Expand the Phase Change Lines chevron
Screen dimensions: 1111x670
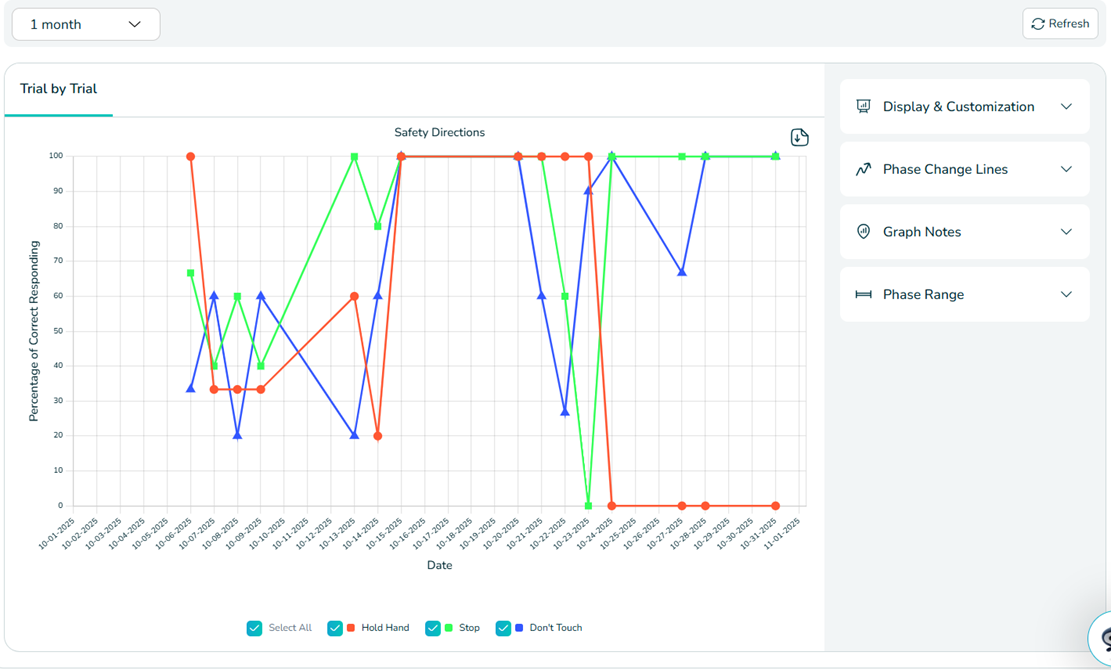point(1066,170)
